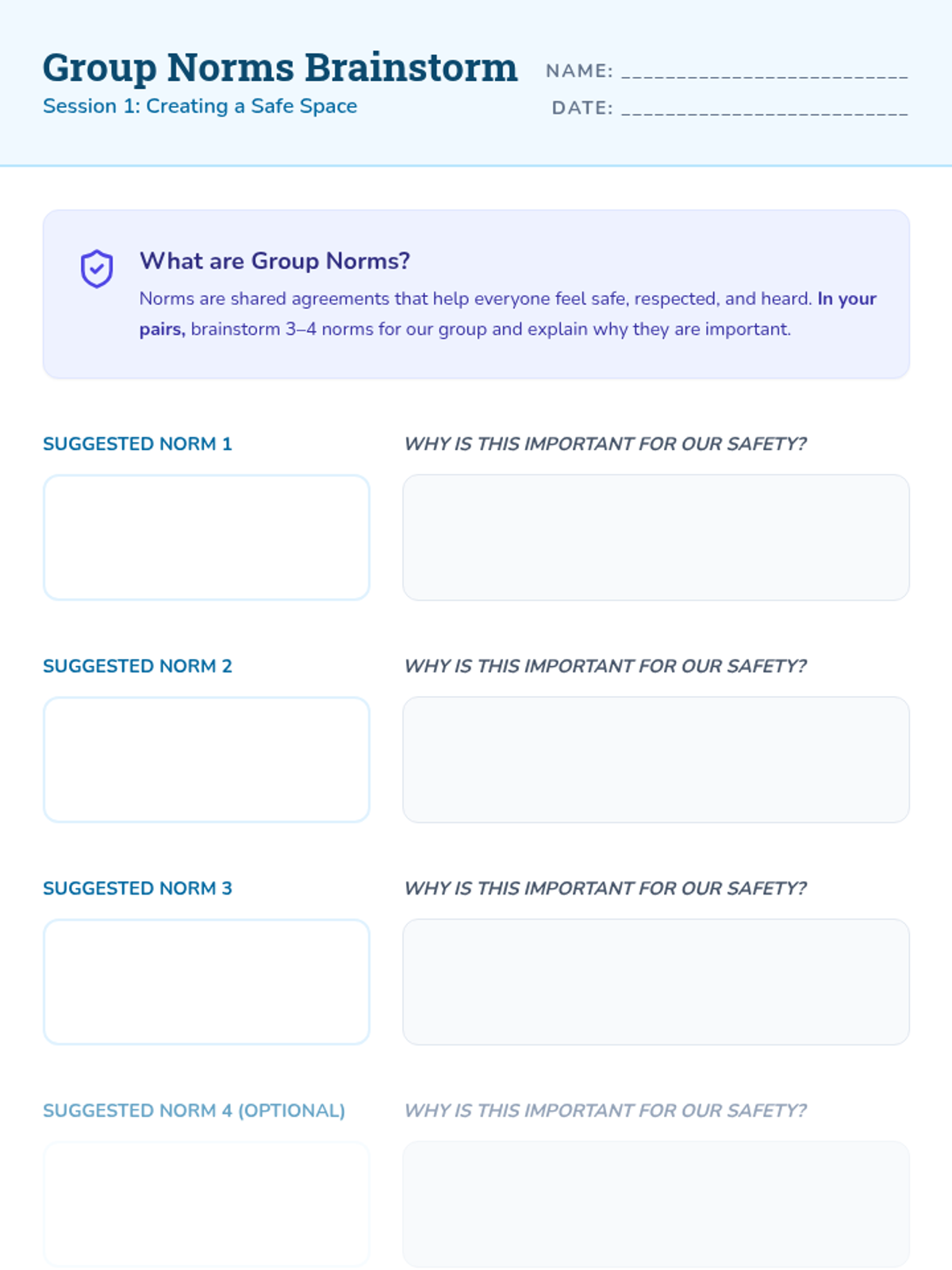Click the safety reason box for Norm 4
The height and width of the screenshot is (1270, 952).
click(x=656, y=1204)
